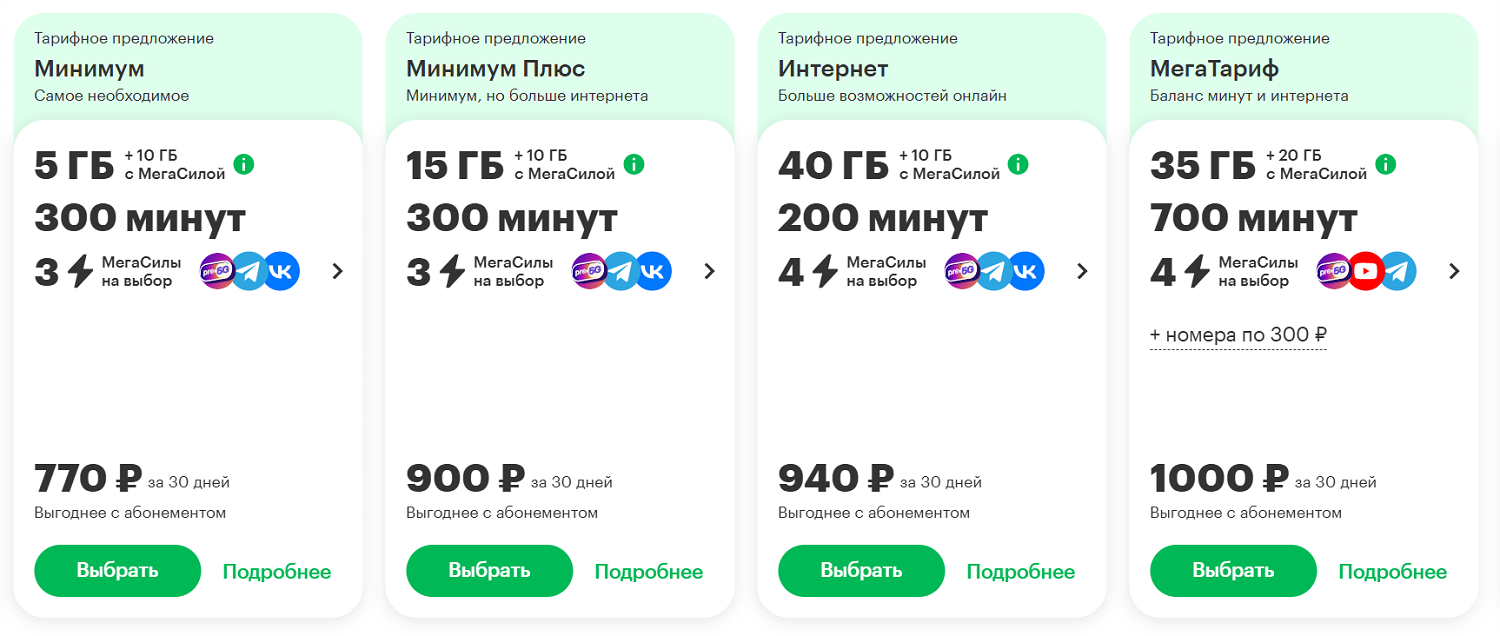This screenshot has width=1500, height=636.
Task: Select the МегаТариф plan via Выбрать
Action: tap(1233, 571)
